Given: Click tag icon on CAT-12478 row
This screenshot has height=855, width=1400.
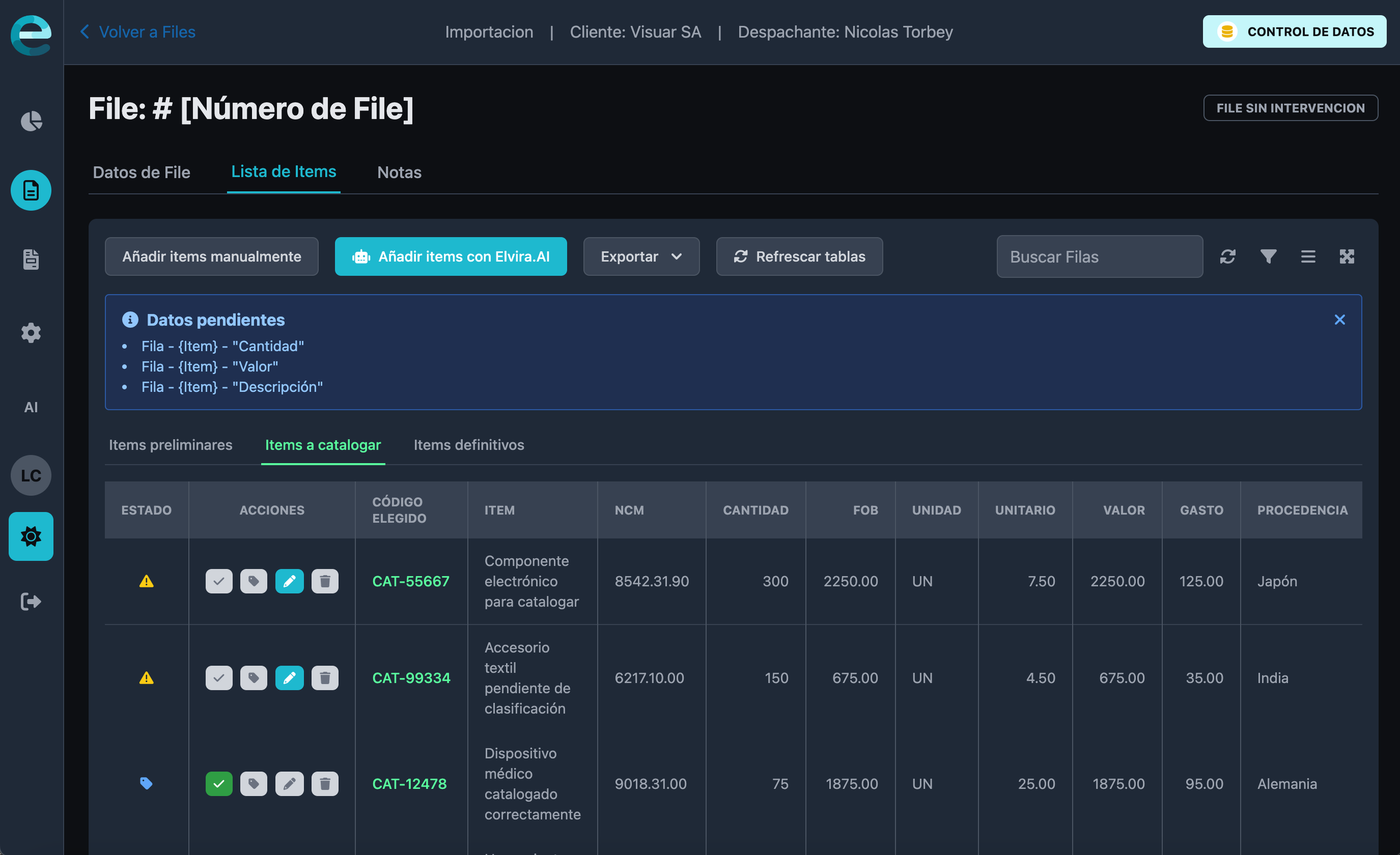Looking at the screenshot, I should coord(254,783).
